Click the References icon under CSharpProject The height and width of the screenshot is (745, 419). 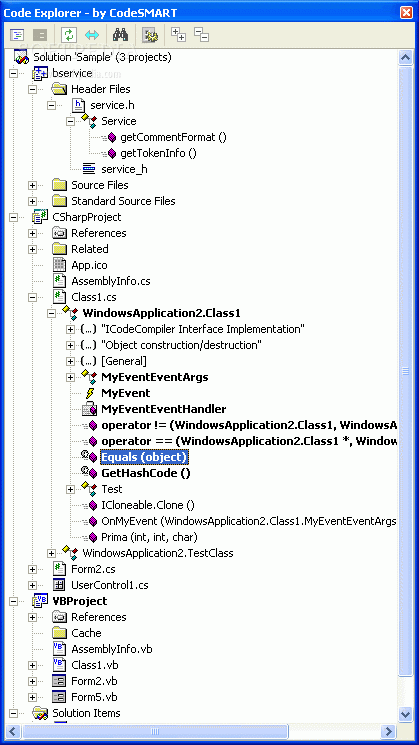tap(59, 233)
